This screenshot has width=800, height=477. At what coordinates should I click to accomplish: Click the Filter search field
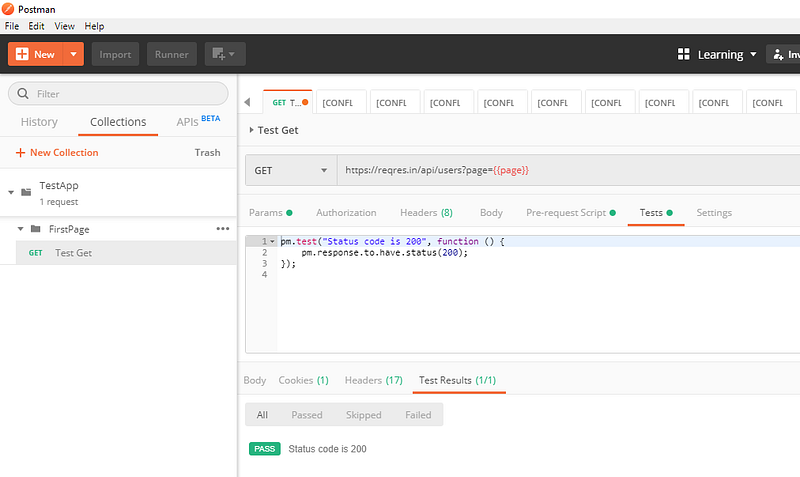pos(118,94)
